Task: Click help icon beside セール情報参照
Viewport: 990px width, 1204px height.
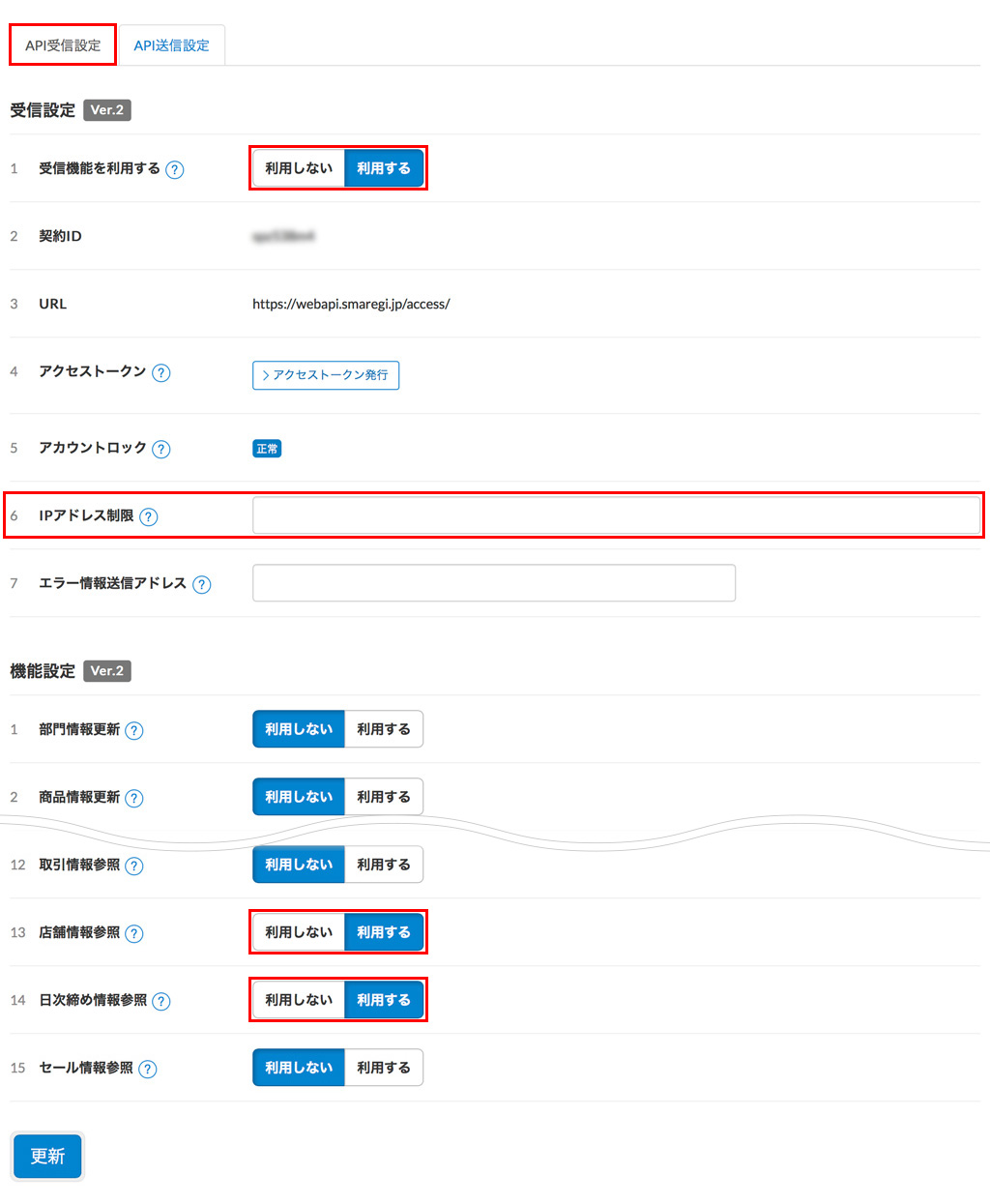Action: pos(148,1069)
